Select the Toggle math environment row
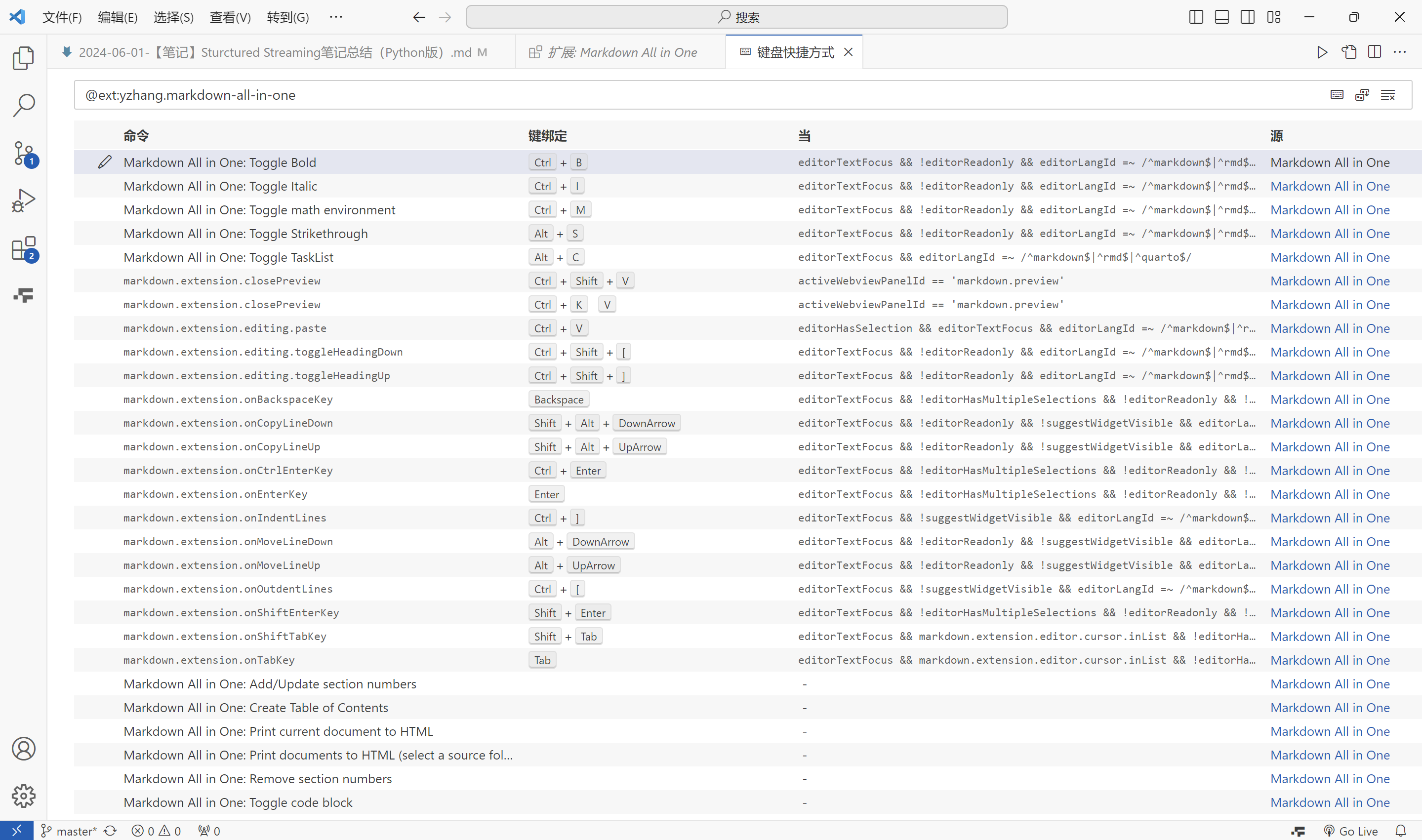This screenshot has width=1422, height=840. (747, 210)
